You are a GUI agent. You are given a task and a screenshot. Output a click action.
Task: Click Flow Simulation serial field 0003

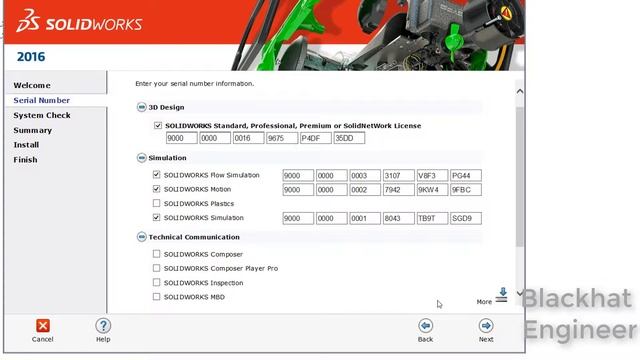(365, 176)
